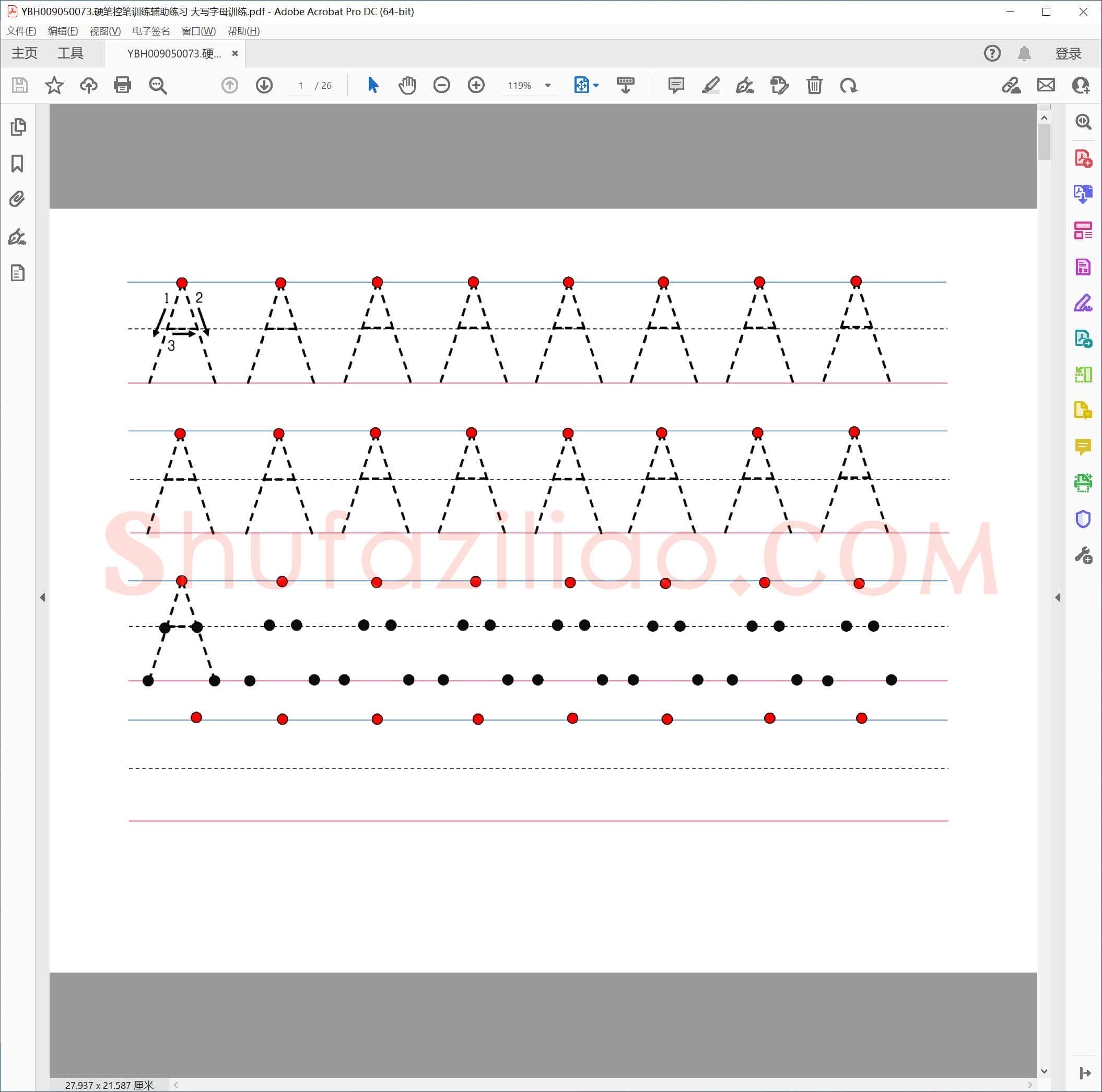The width and height of the screenshot is (1102, 1092).
Task: Click the Highlight text pen icon
Action: tap(711, 86)
